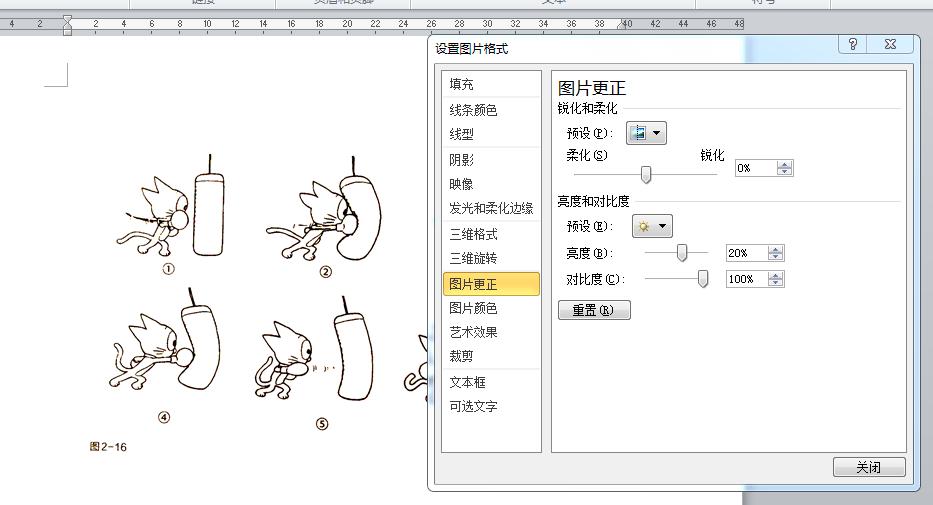The height and width of the screenshot is (505, 933).
Task: Click the 关闭 button
Action: coord(869,468)
